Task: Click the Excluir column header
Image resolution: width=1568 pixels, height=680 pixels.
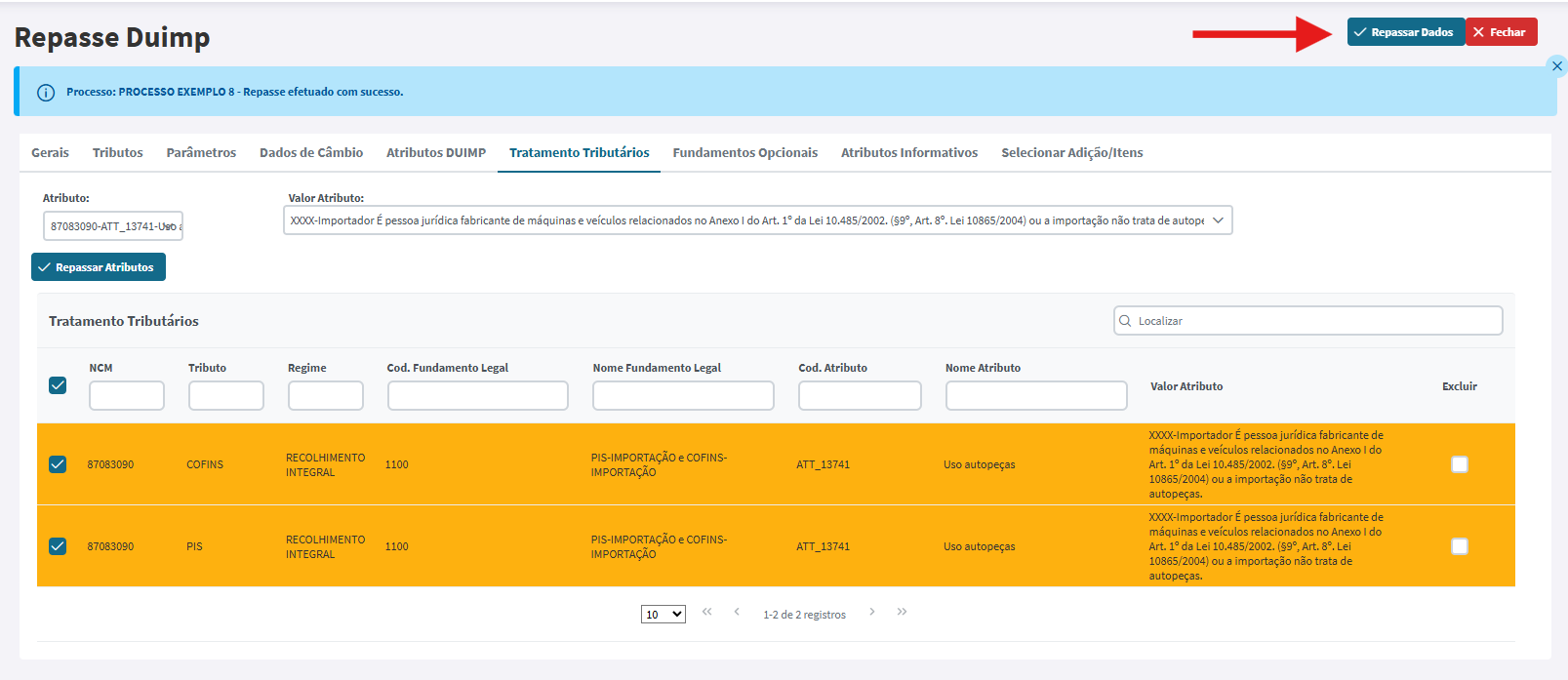Action: 1460,386
